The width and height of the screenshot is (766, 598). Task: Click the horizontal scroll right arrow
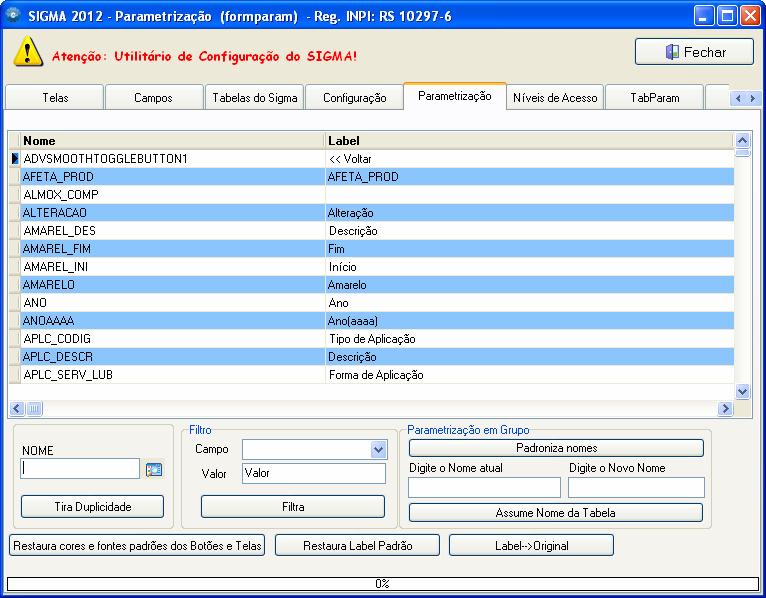coord(725,408)
